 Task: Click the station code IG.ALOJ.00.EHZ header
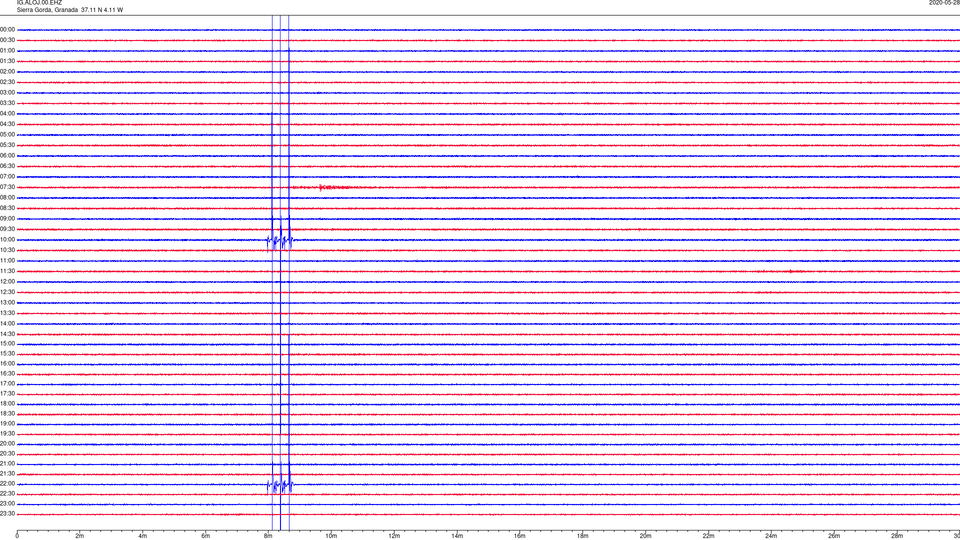(x=39, y=2)
